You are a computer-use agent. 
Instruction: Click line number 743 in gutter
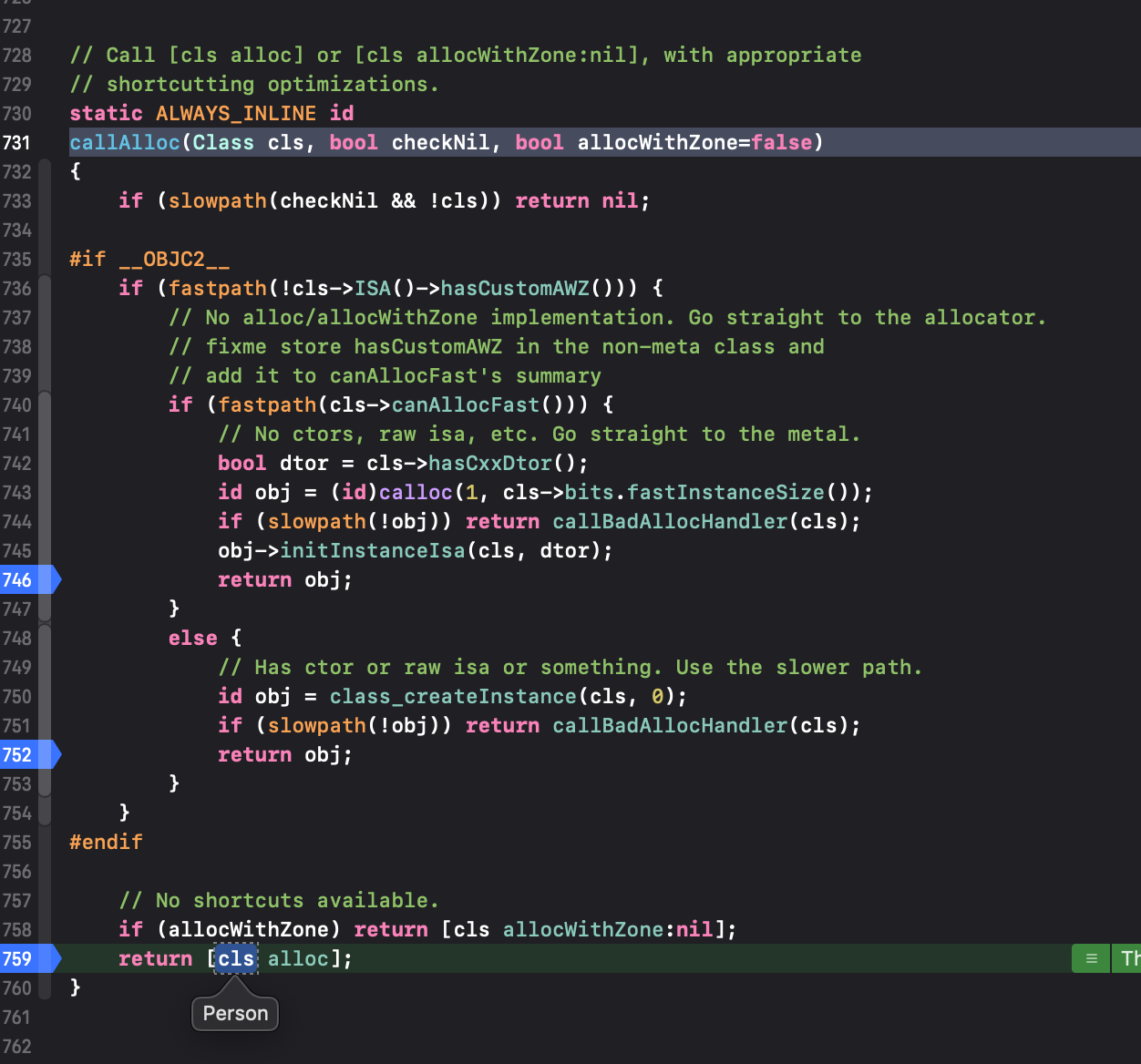[16, 492]
